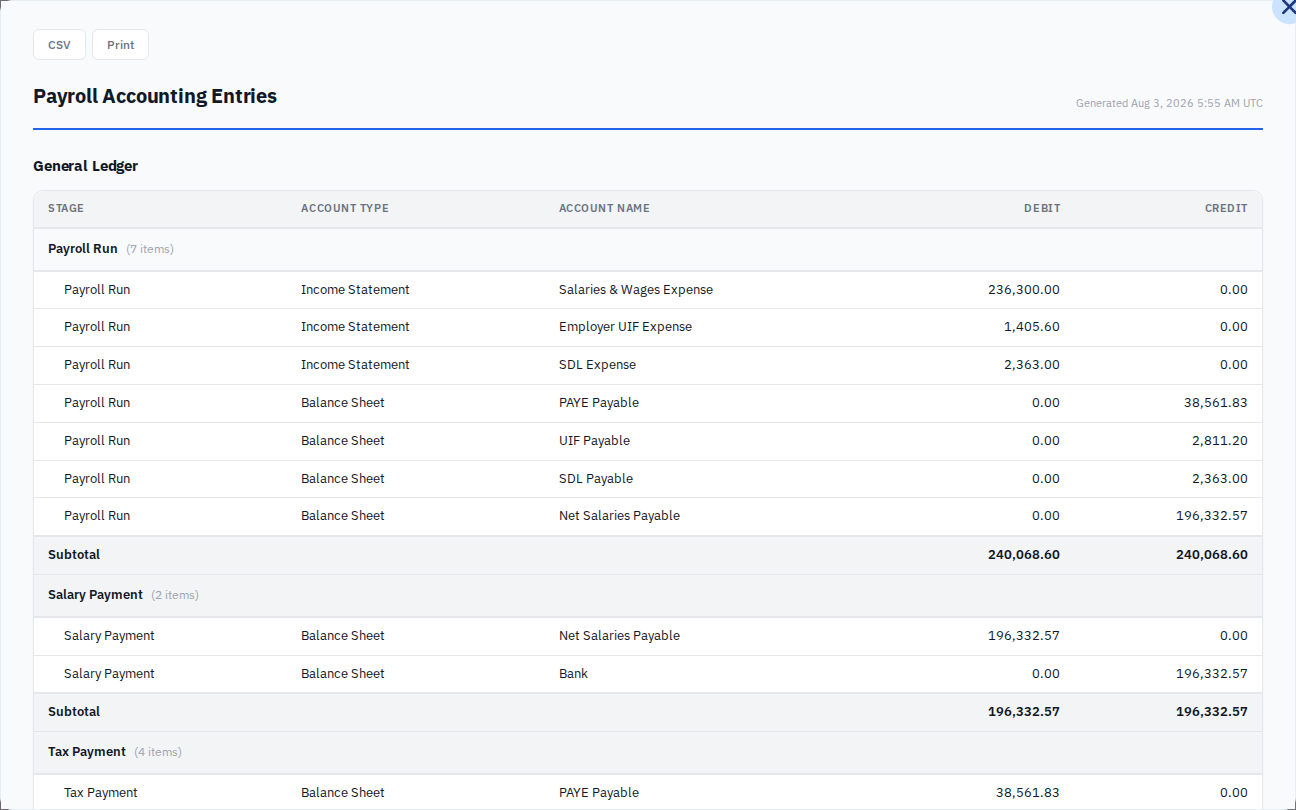Click the Payroll Accounting Entries title
Screen dimensions: 1296x810
click(155, 96)
